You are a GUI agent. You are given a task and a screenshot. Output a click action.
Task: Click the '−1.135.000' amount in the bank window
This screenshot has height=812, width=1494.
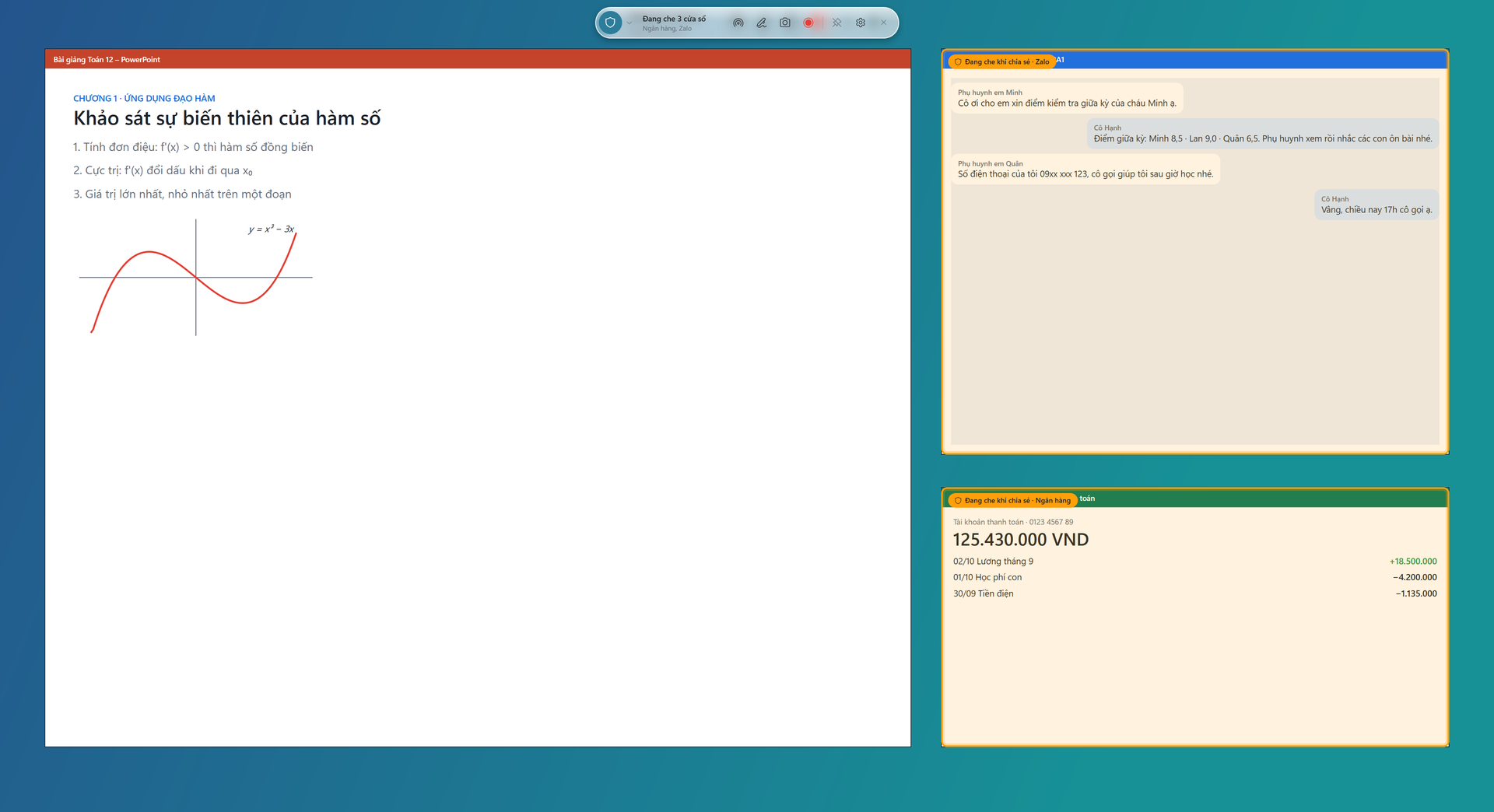[1416, 593]
